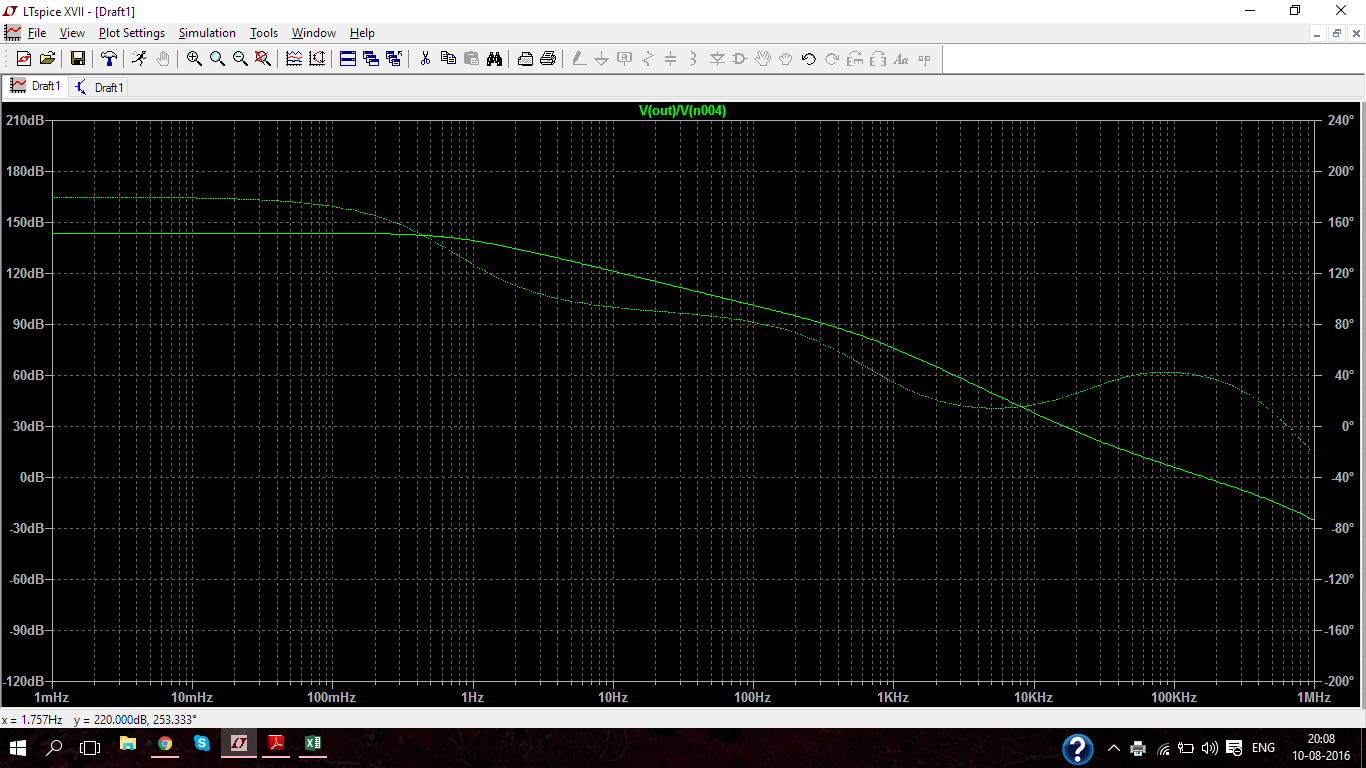Viewport: 1366px width, 768px height.
Task: Open a file with folder icon
Action: (x=46, y=59)
